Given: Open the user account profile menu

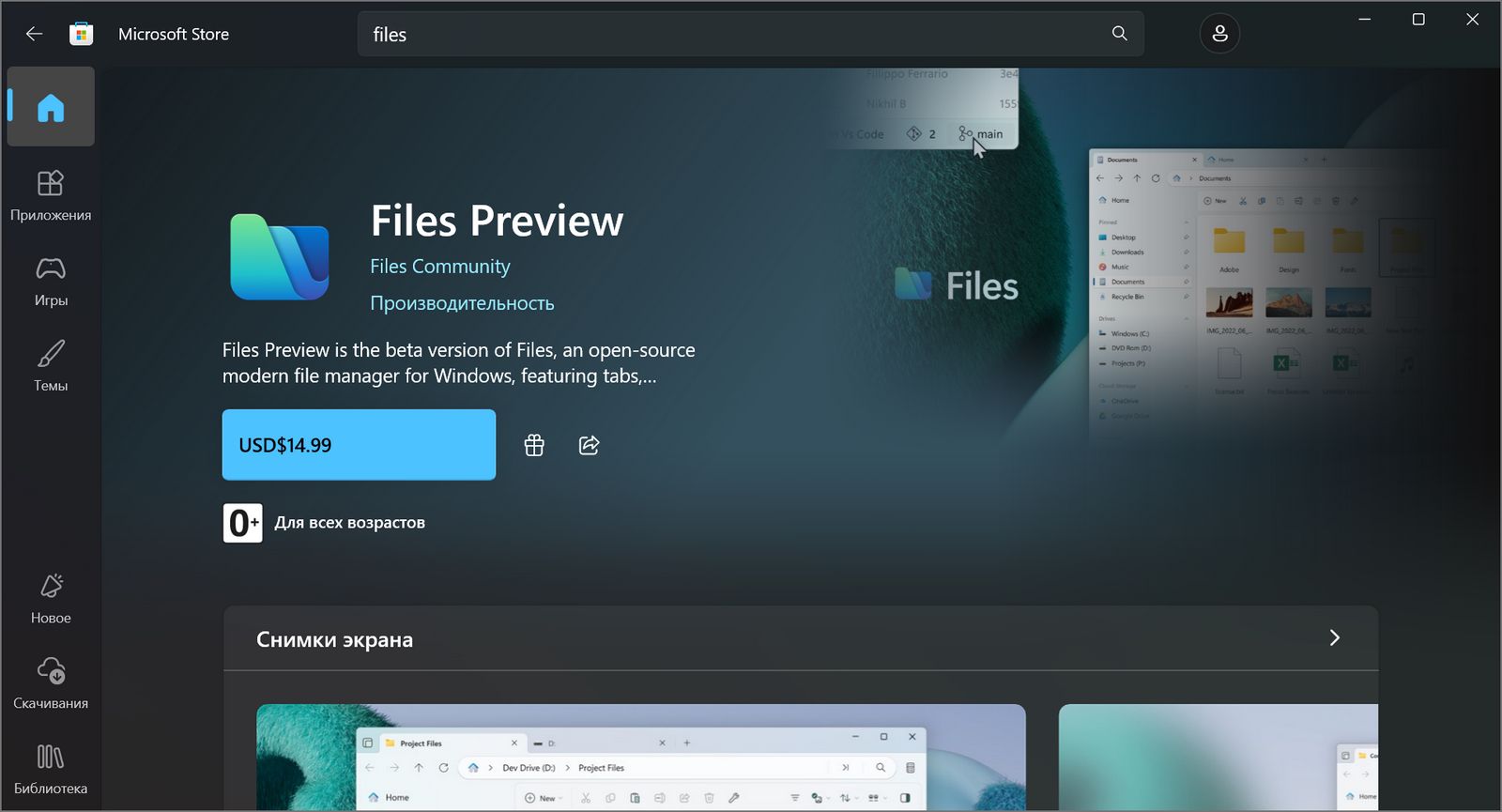Looking at the screenshot, I should (x=1219, y=34).
